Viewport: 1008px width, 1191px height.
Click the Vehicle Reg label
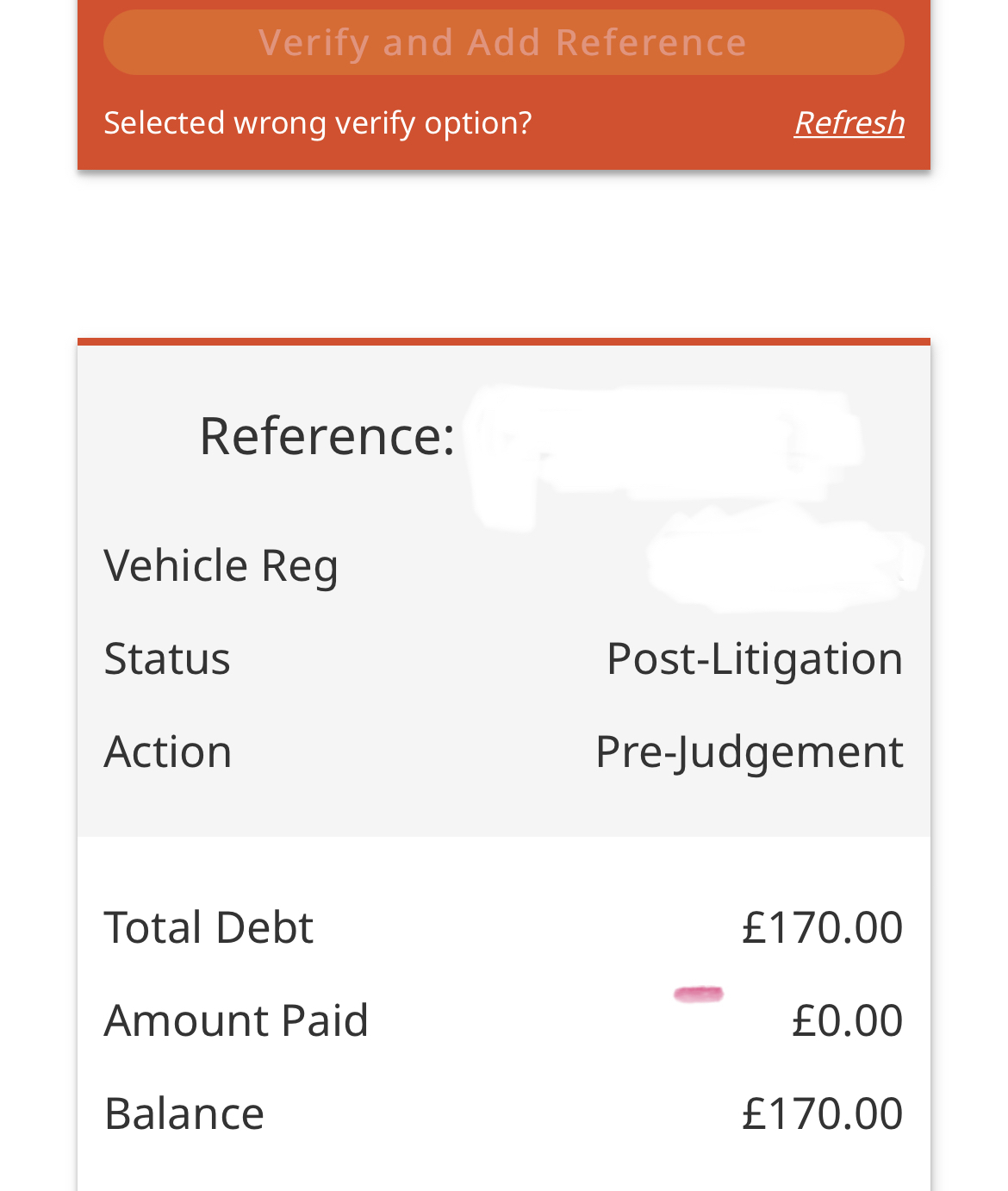tap(221, 565)
